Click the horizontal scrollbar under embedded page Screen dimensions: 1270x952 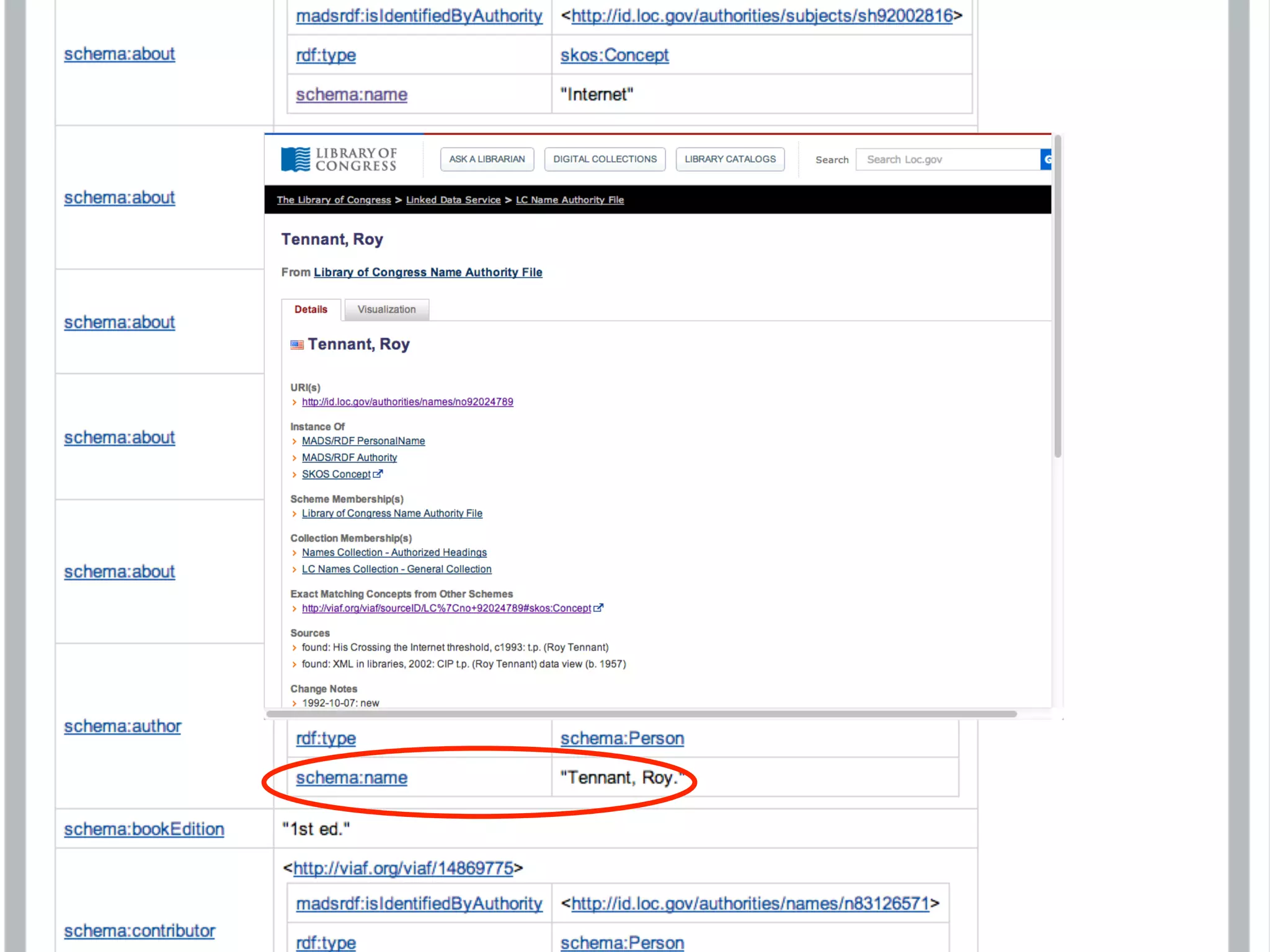click(641, 714)
